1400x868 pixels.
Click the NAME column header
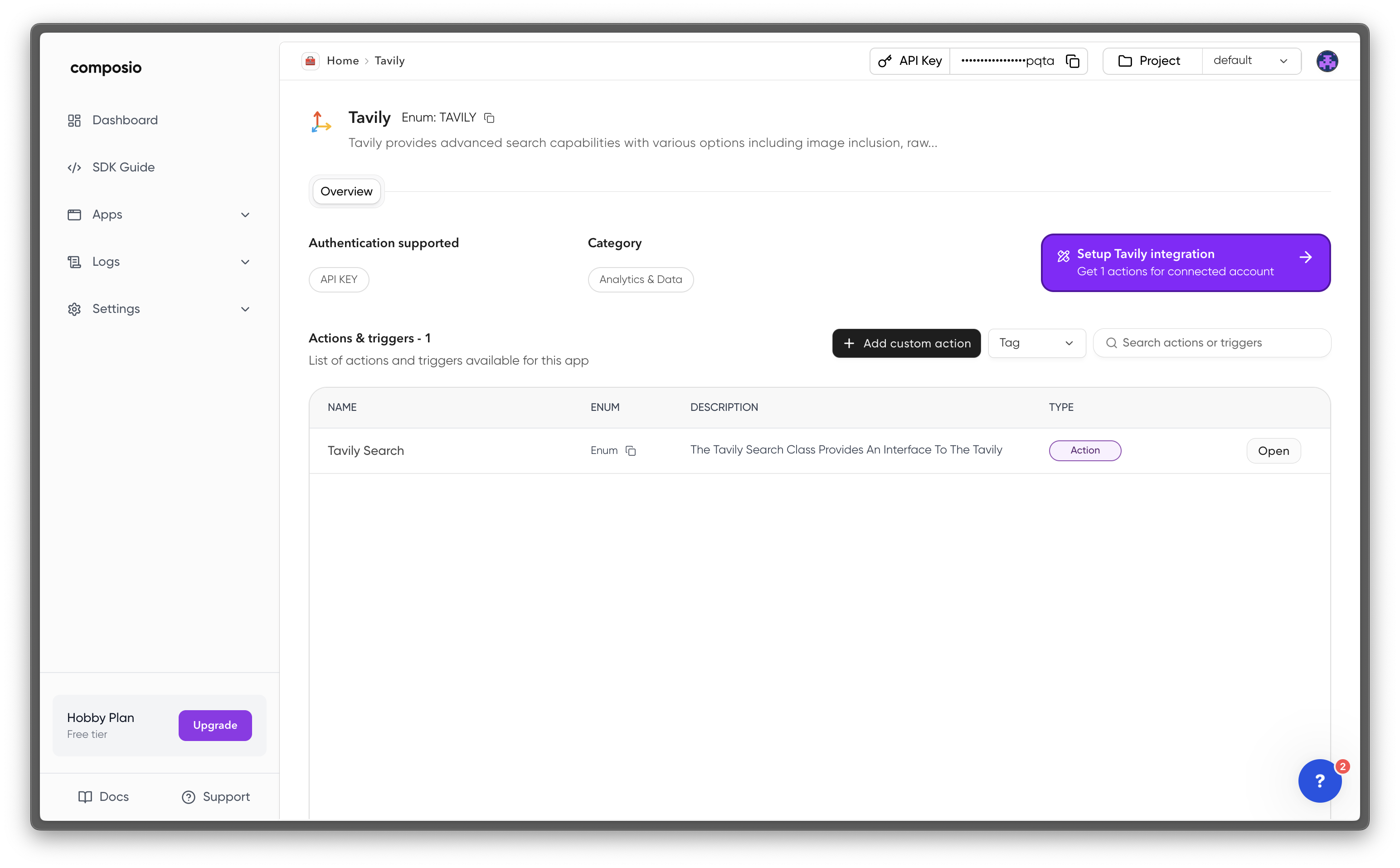pyautogui.click(x=342, y=407)
